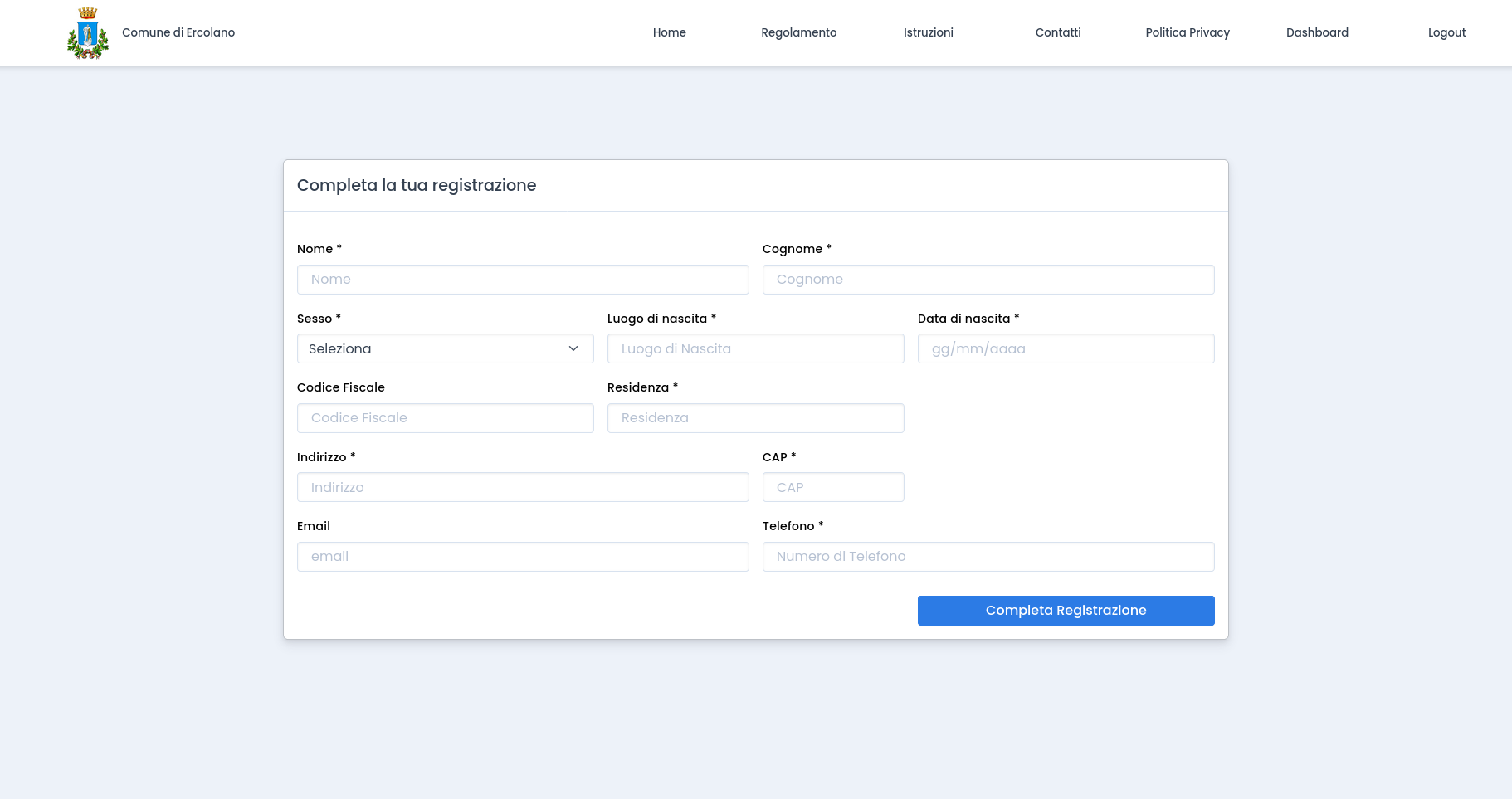Select the CAP input box

tap(833, 487)
